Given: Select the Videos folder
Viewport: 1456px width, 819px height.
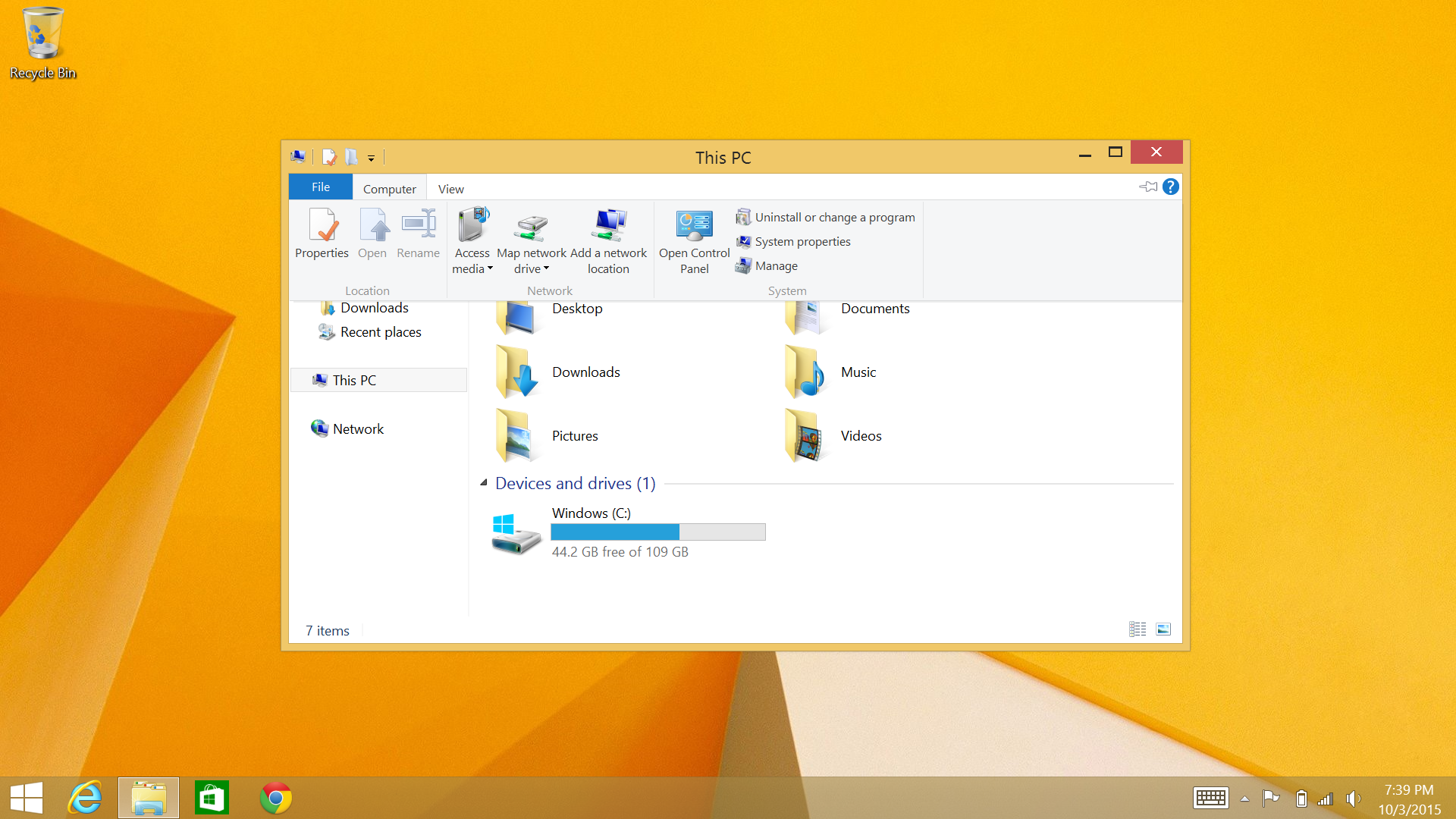Looking at the screenshot, I should point(833,435).
